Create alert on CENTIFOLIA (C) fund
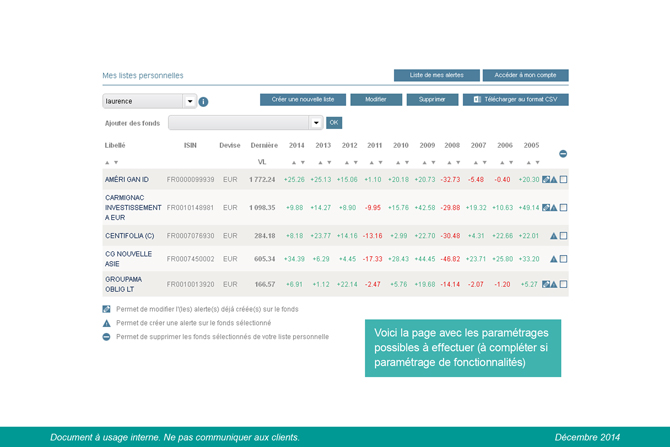670x447 pixels. pos(554,236)
